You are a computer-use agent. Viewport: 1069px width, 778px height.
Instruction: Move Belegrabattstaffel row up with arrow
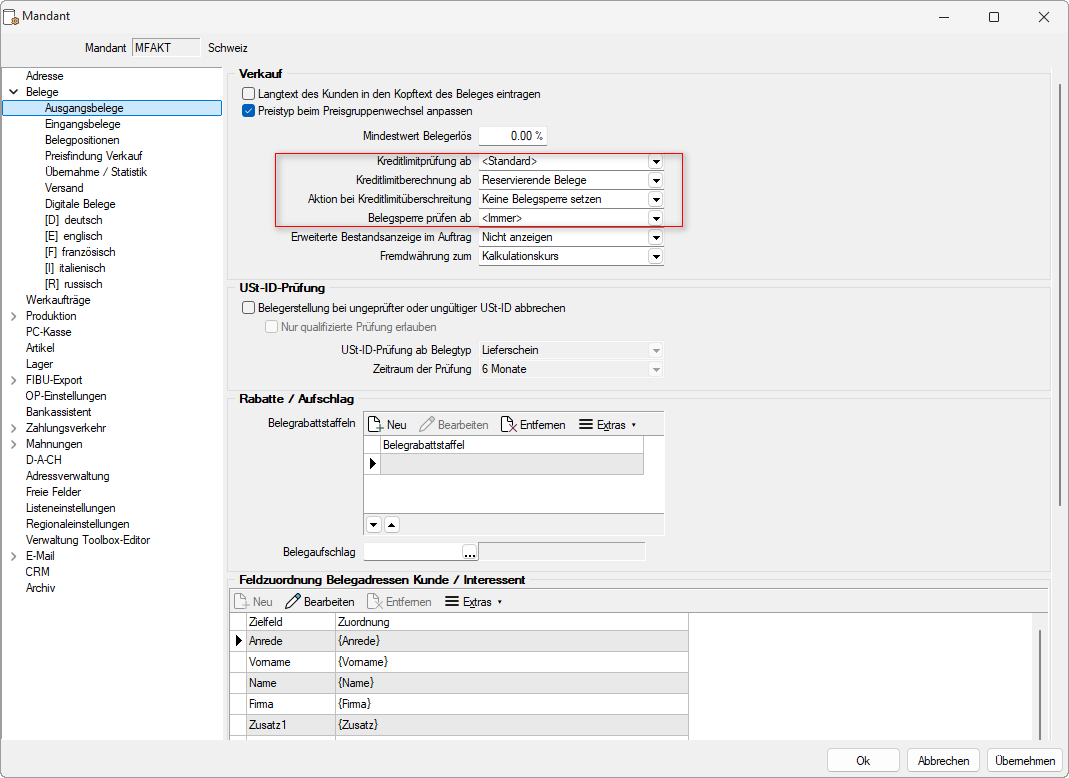click(391, 524)
